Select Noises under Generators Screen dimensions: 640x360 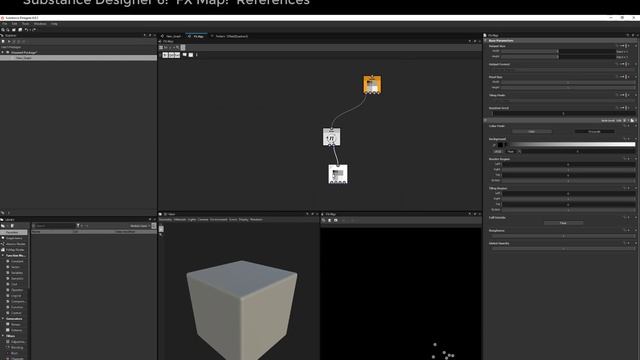click(16, 324)
